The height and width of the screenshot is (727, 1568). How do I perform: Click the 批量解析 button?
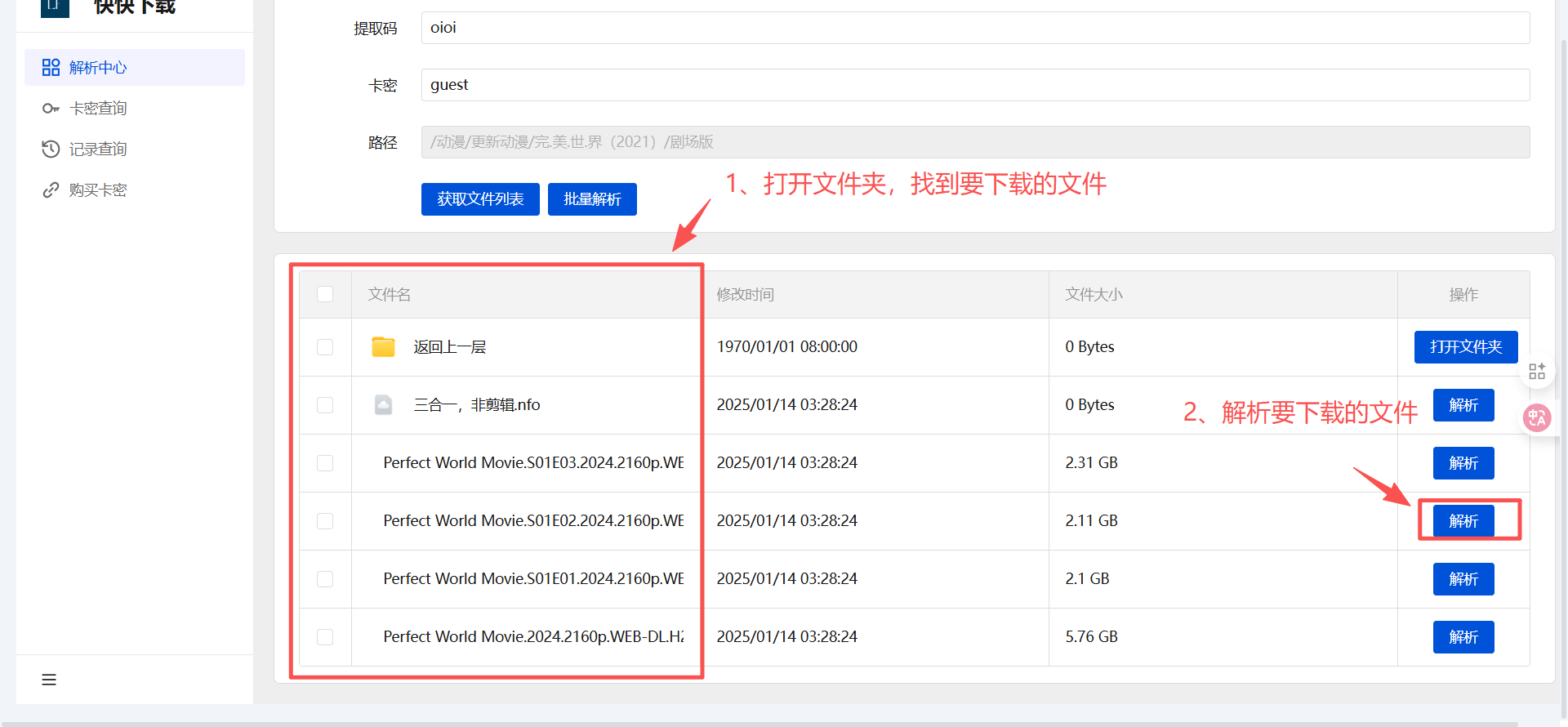coord(592,199)
